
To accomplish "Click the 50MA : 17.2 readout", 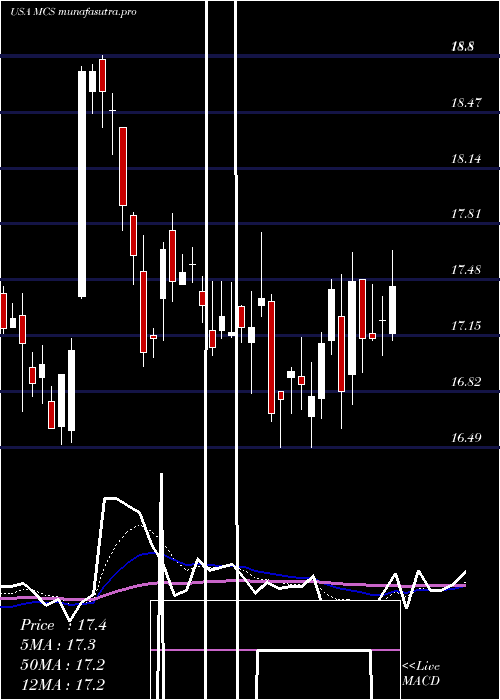I will pos(62,665).
